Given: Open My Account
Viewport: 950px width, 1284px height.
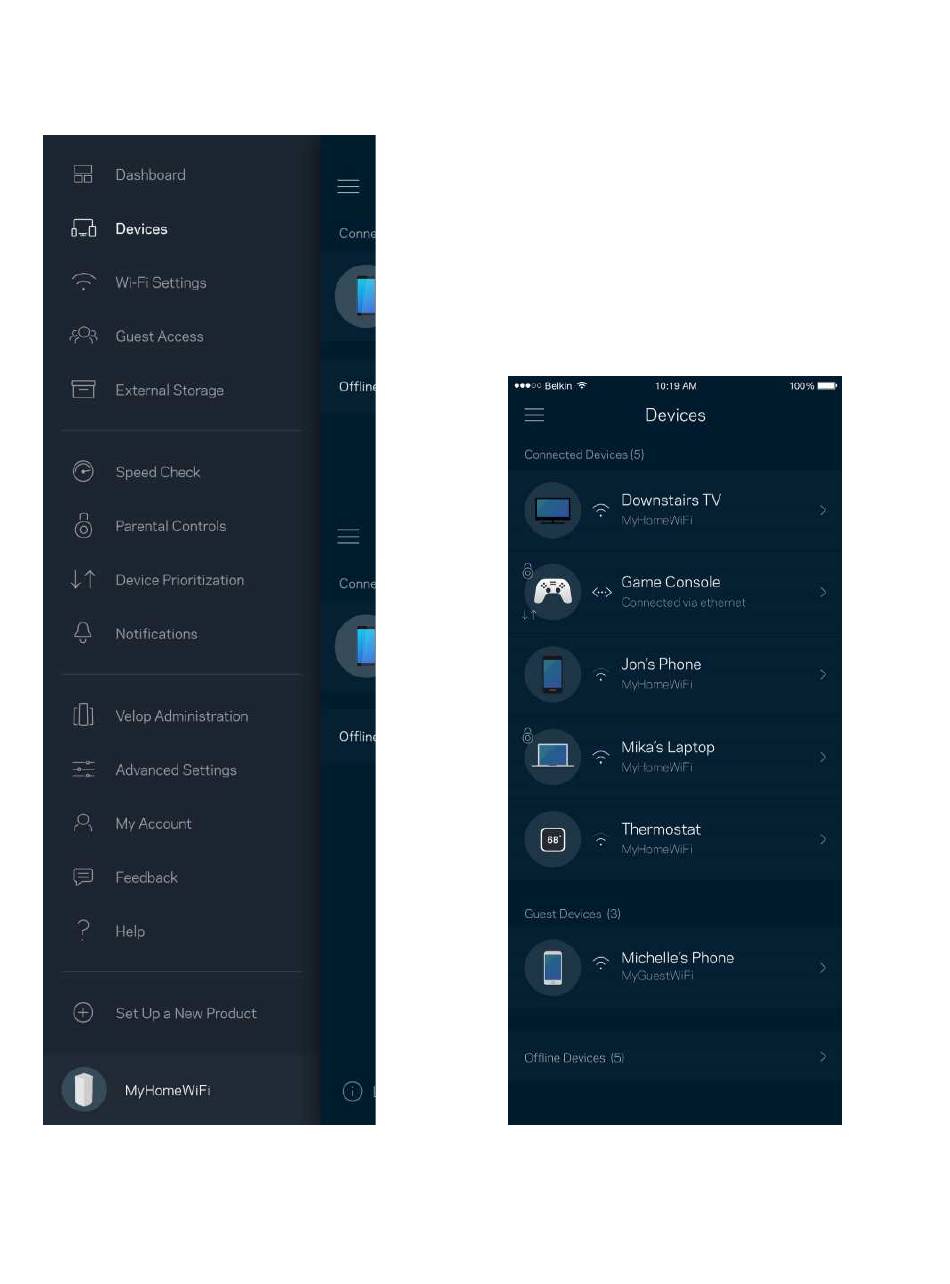Looking at the screenshot, I should click(153, 824).
